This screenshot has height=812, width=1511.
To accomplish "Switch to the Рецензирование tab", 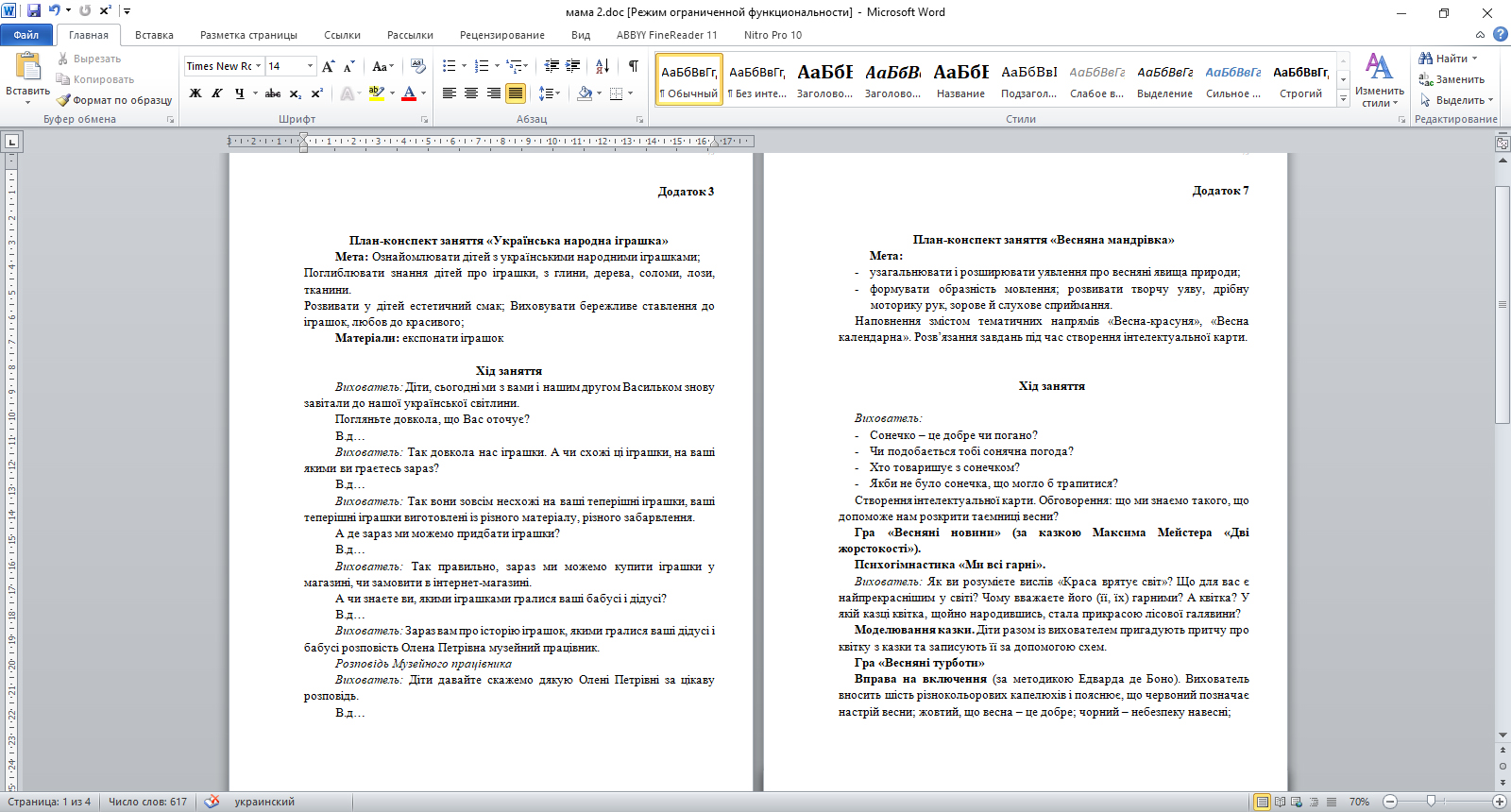I will [x=502, y=35].
